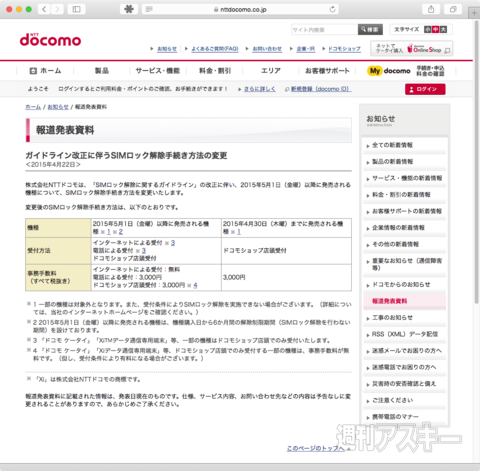Viewport: 480px width, 471px height.
Task: Set text size to medium (中)
Action: tap(435, 30)
